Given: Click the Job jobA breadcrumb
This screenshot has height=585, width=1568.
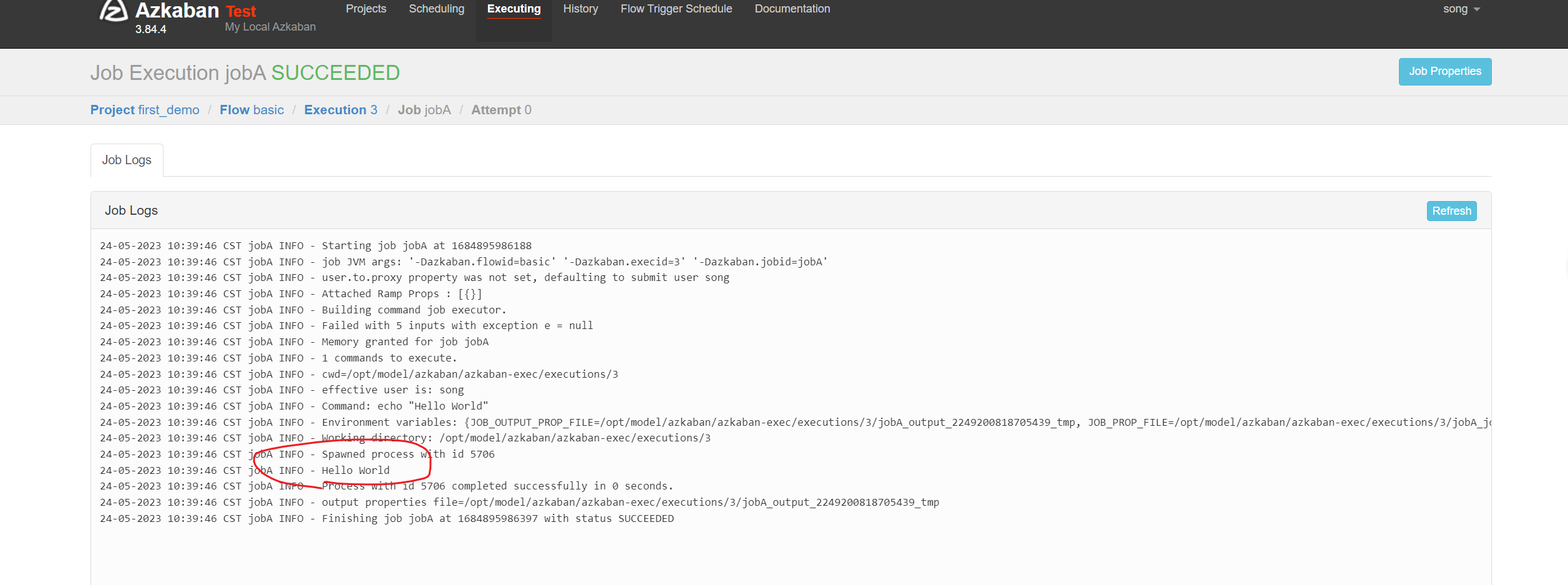Looking at the screenshot, I should pyautogui.click(x=424, y=110).
